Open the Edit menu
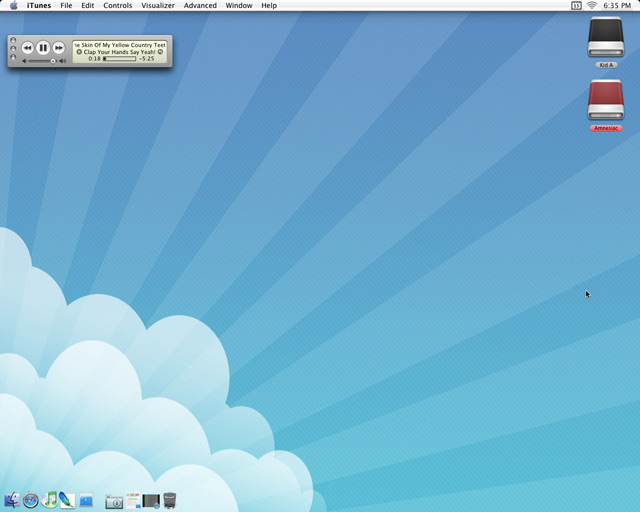 (88, 5)
